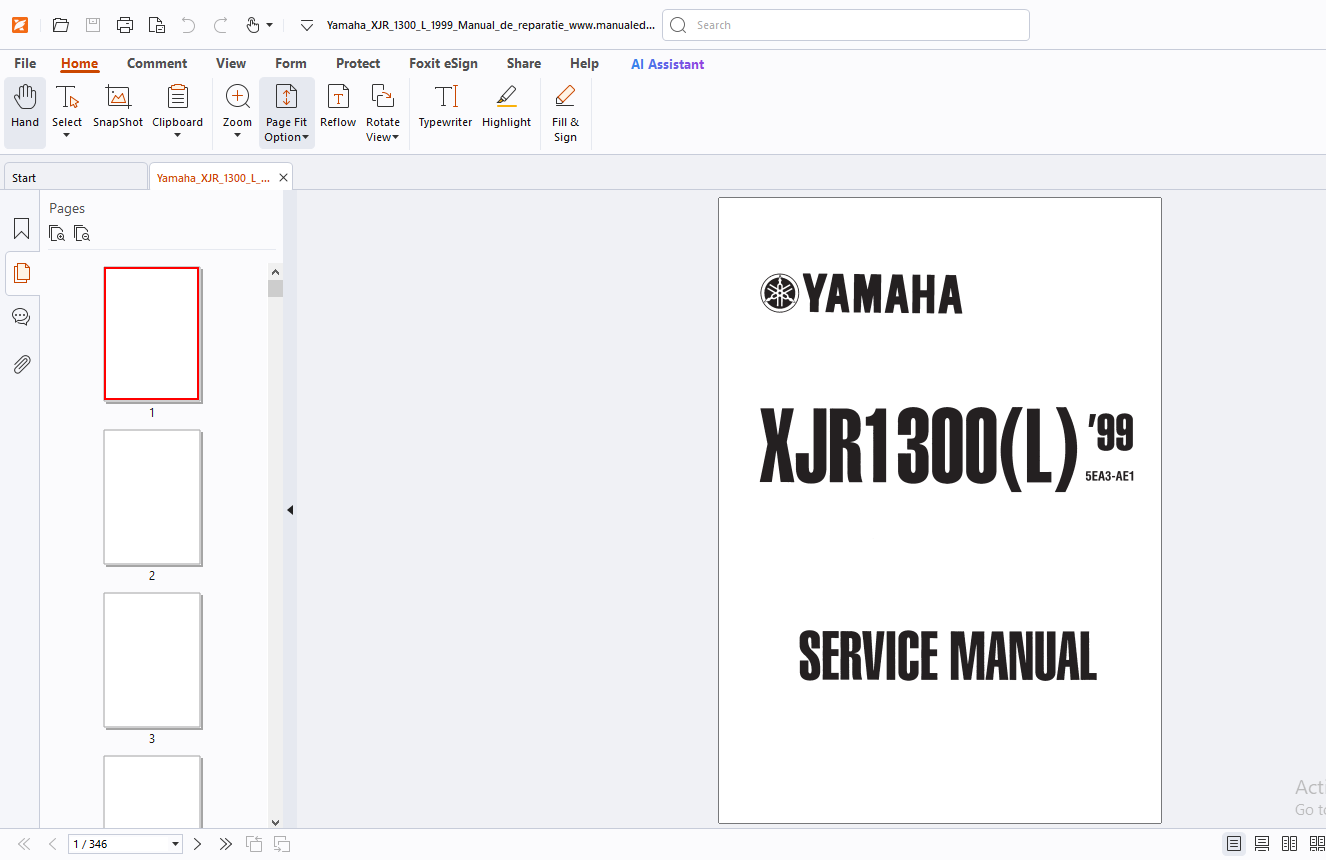Viewport: 1326px width, 860px height.
Task: Switch to facing pages view mode
Action: coord(1290,844)
